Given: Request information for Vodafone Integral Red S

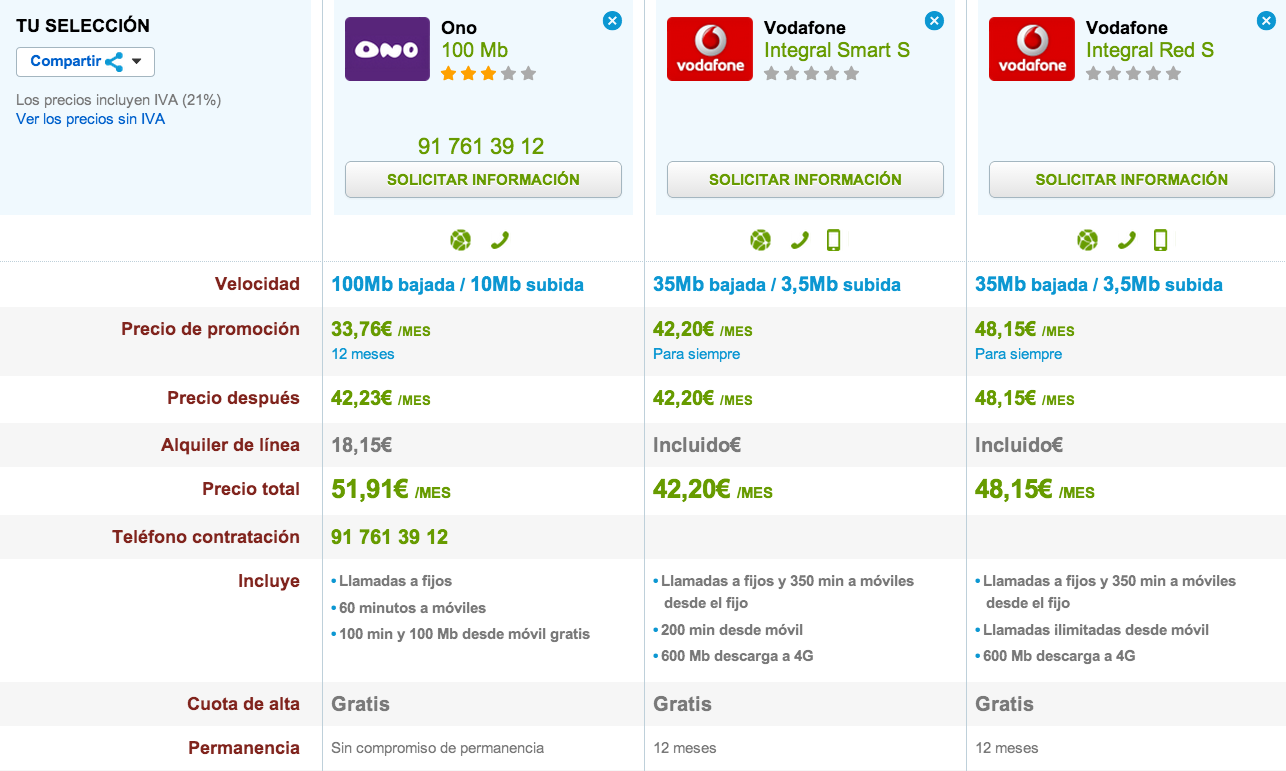Looking at the screenshot, I should click(1132, 180).
